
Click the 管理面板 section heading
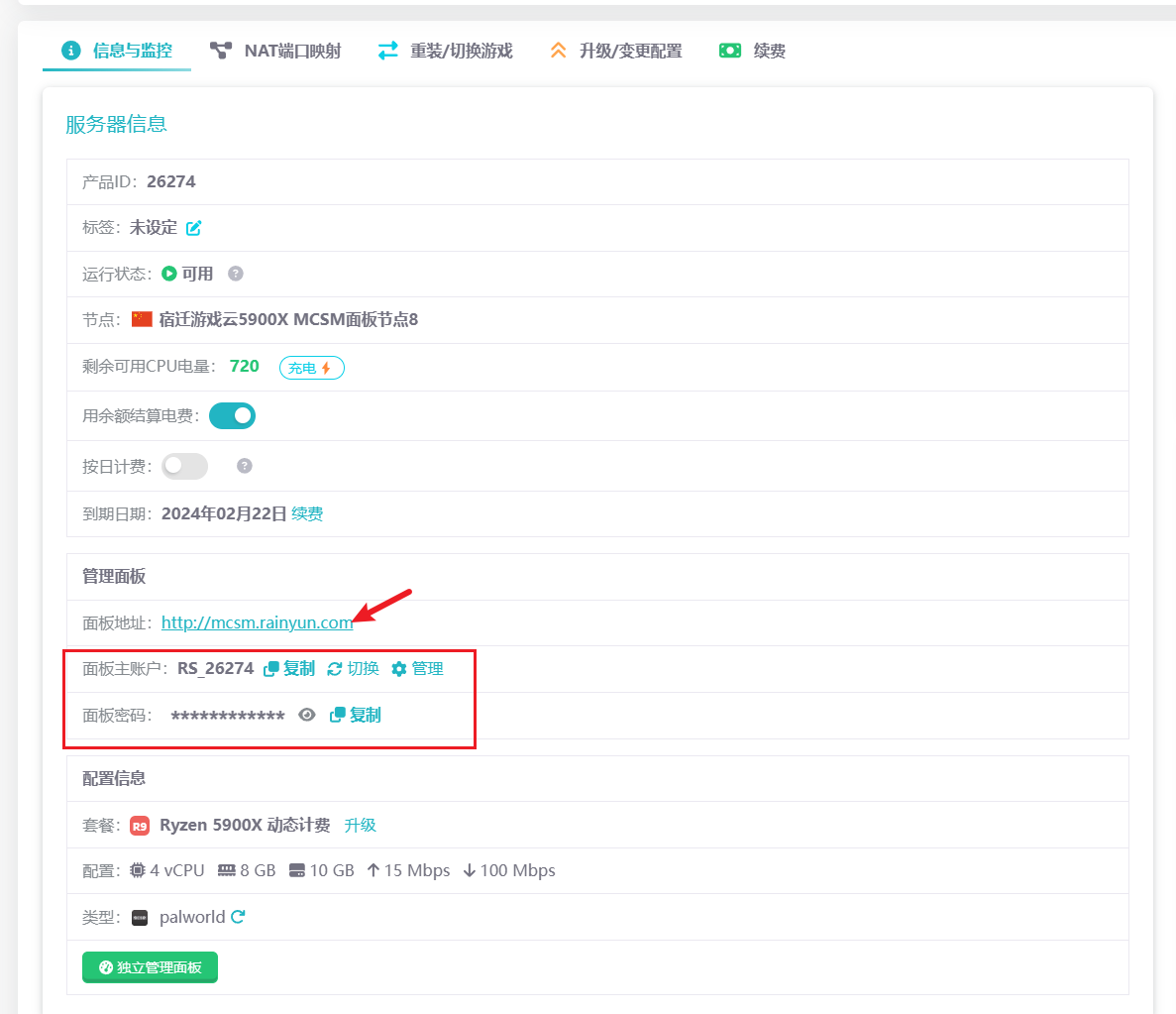tap(114, 577)
